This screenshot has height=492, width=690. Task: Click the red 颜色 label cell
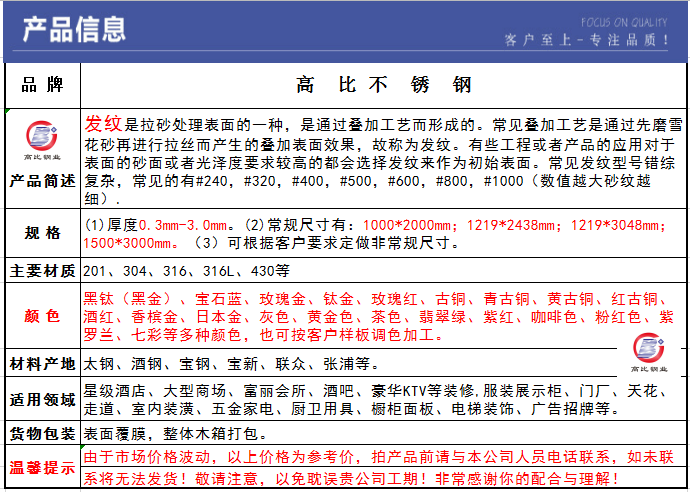tap(43, 316)
